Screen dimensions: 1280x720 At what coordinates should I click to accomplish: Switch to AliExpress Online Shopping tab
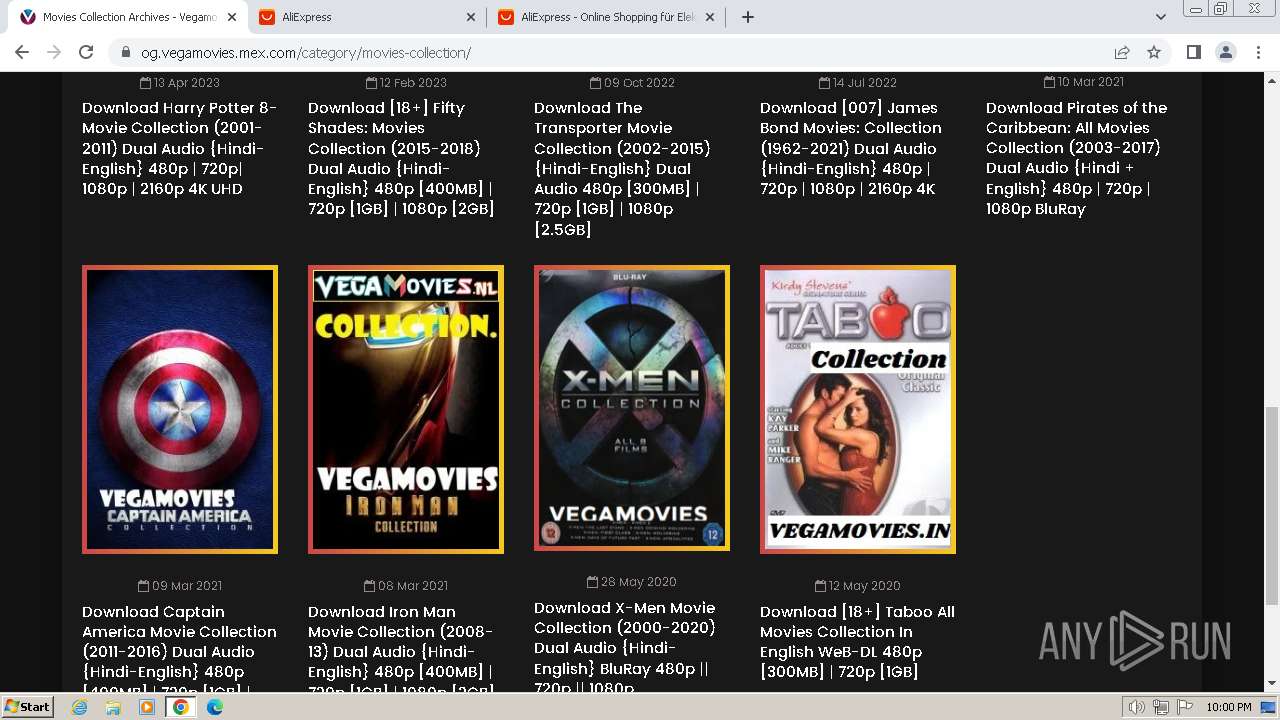pyautogui.click(x=606, y=17)
